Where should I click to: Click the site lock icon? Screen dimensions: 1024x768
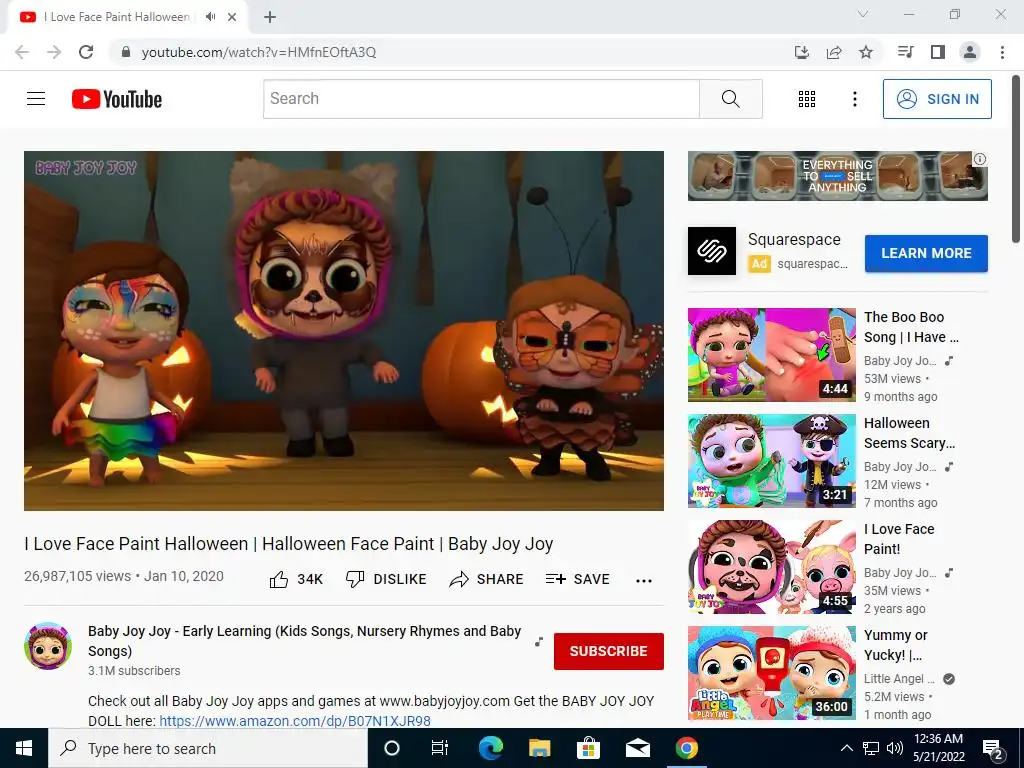pyautogui.click(x=126, y=52)
